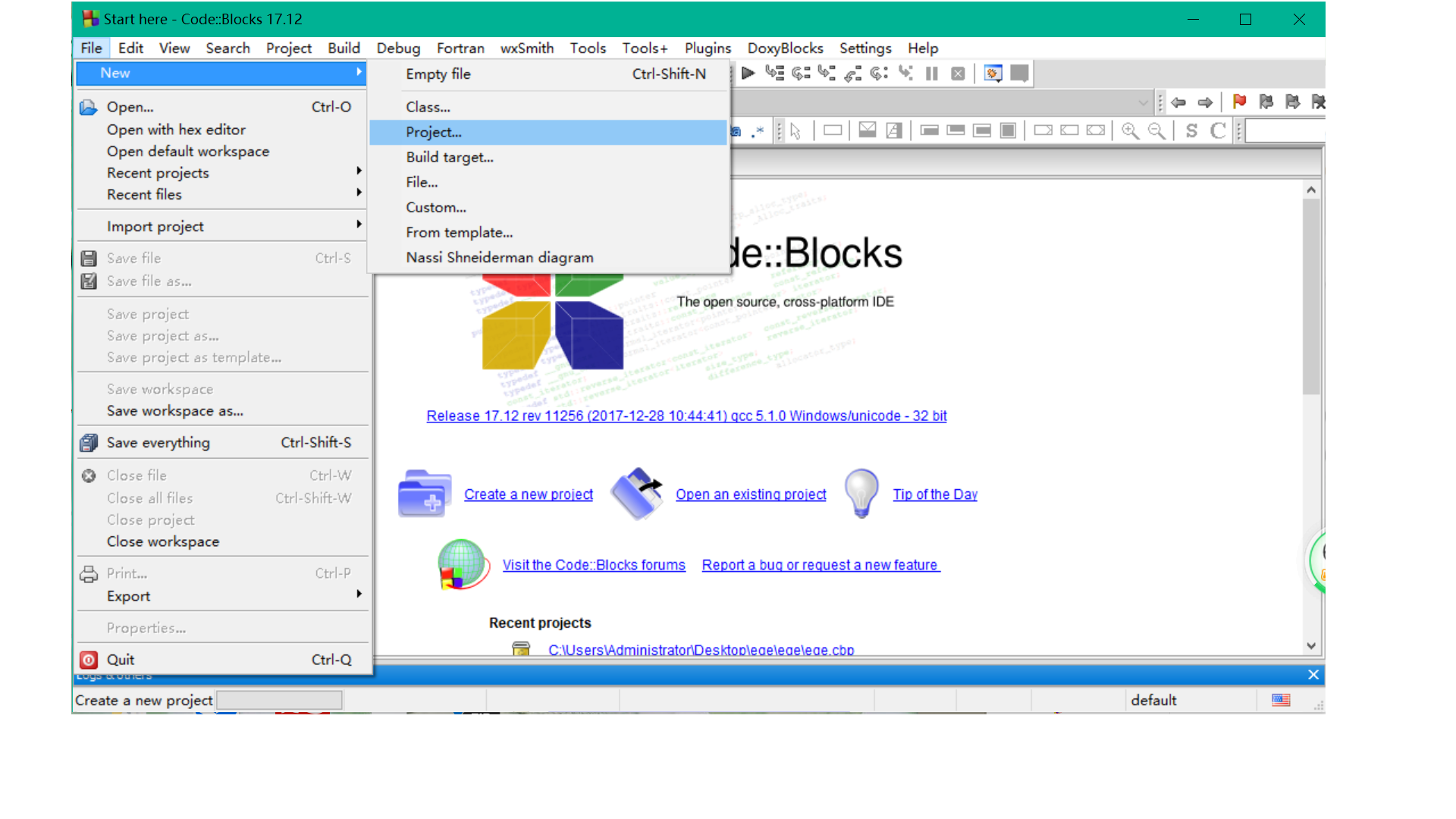Open the Create a new project link
The image size is (1456, 819).
point(528,494)
